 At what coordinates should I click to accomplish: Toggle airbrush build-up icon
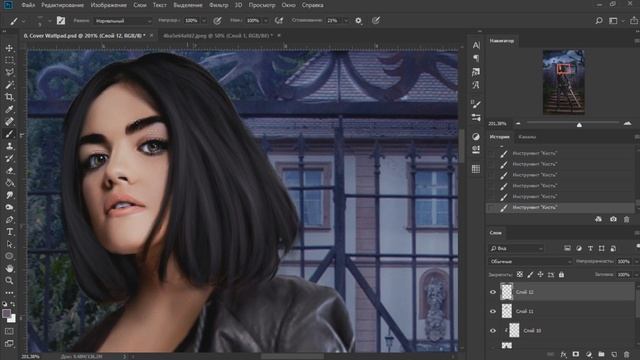(279, 20)
